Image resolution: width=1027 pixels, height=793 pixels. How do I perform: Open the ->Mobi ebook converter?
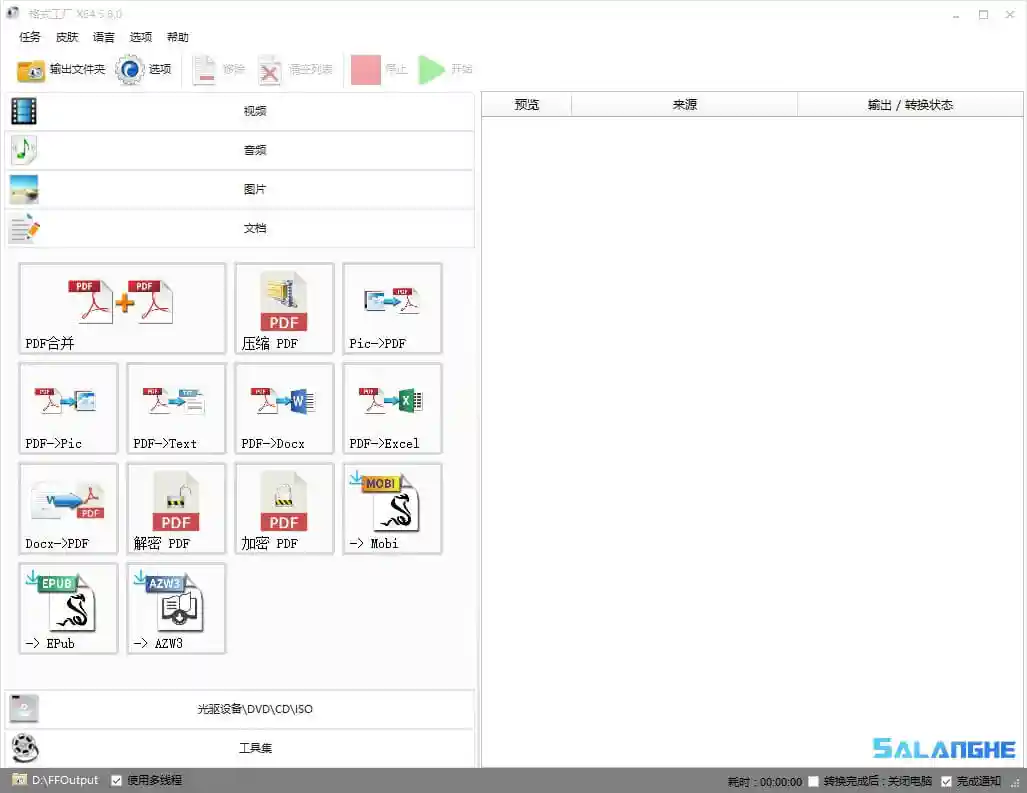click(391, 508)
